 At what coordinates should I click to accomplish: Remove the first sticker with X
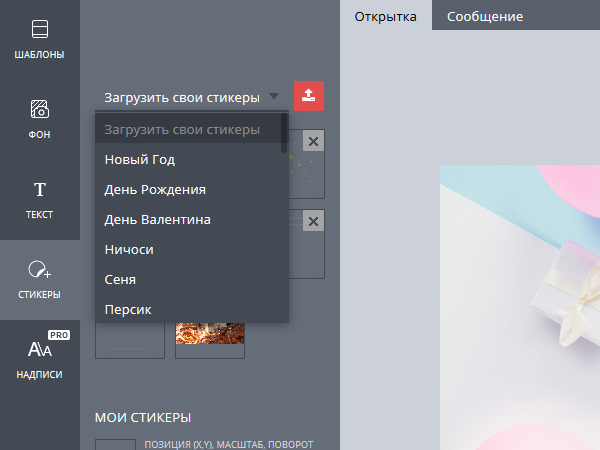pyautogui.click(x=313, y=141)
